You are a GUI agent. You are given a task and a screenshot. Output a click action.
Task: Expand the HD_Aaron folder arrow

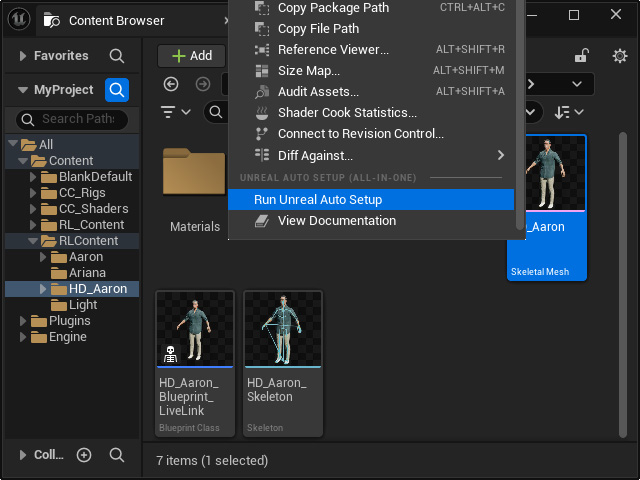coord(43,289)
